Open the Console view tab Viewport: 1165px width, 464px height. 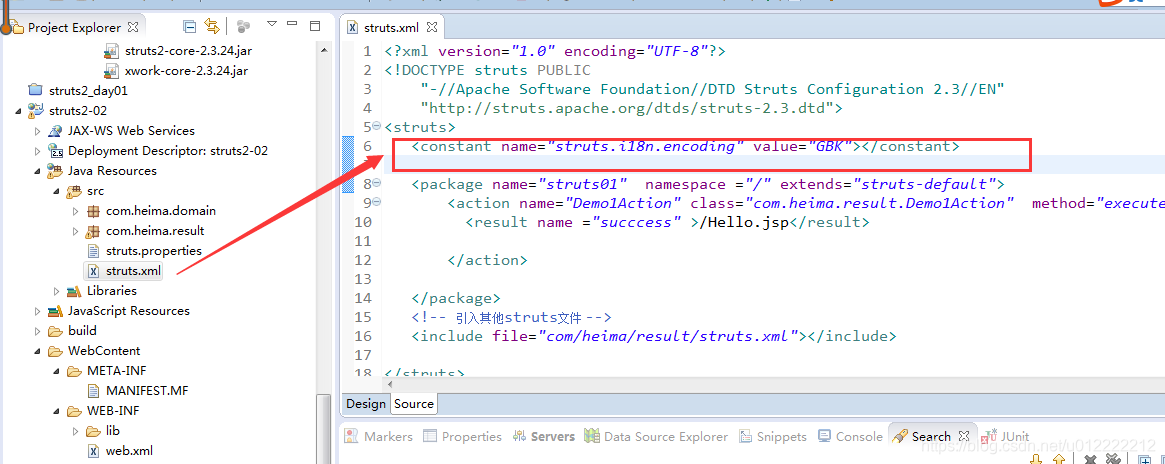pos(850,437)
